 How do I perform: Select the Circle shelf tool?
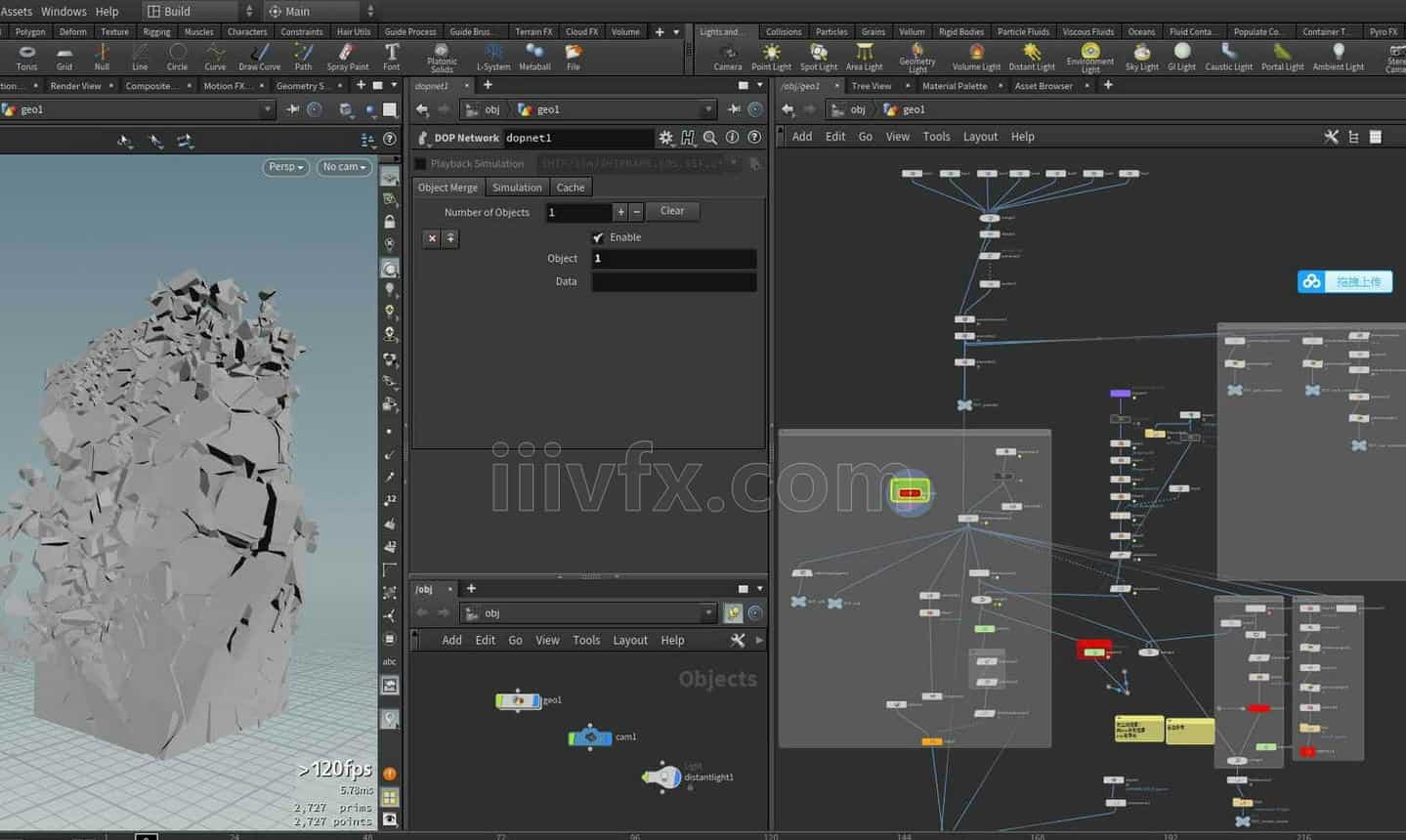click(x=177, y=57)
